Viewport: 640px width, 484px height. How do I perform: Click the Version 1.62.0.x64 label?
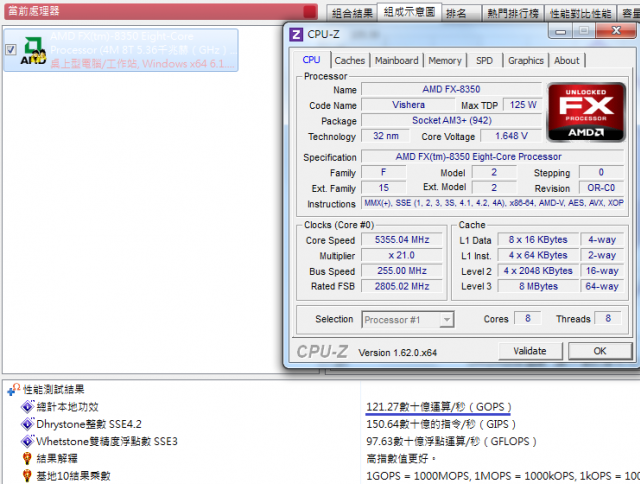pyautogui.click(x=398, y=353)
